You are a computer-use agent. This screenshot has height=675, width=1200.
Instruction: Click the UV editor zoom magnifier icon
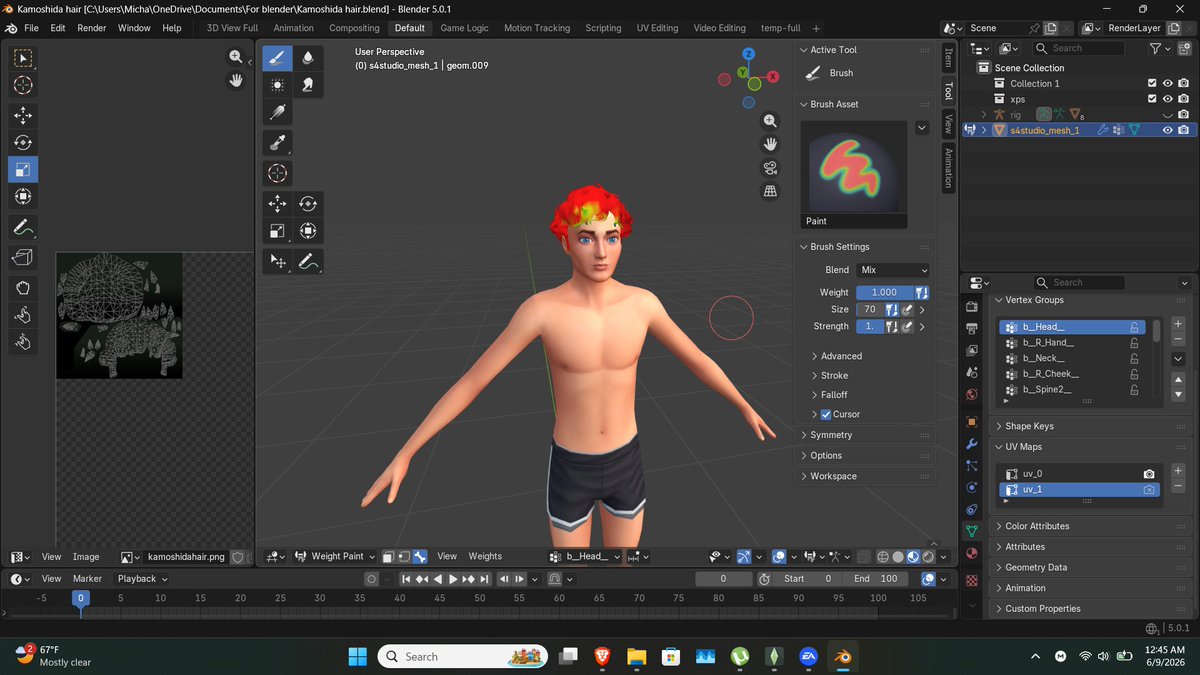click(236, 58)
